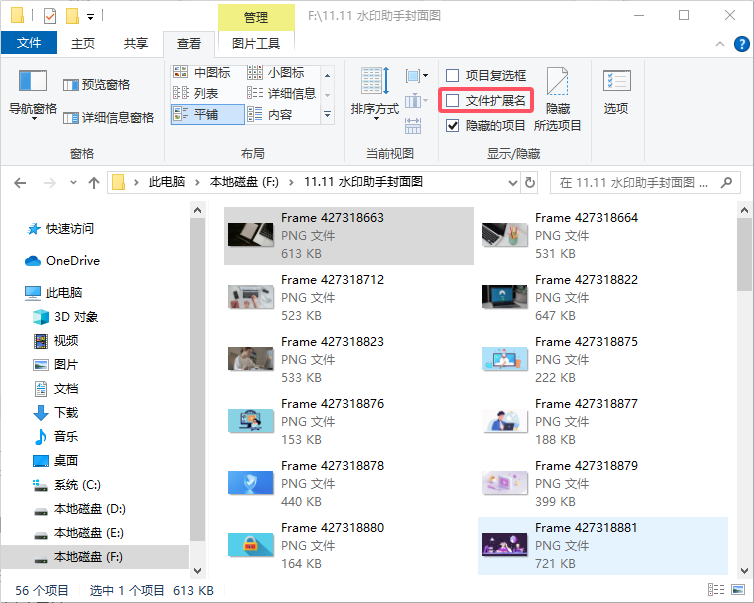Image resolution: width=754 pixels, height=603 pixels.
Task: Select file Frame 427318663
Action: 349,236
